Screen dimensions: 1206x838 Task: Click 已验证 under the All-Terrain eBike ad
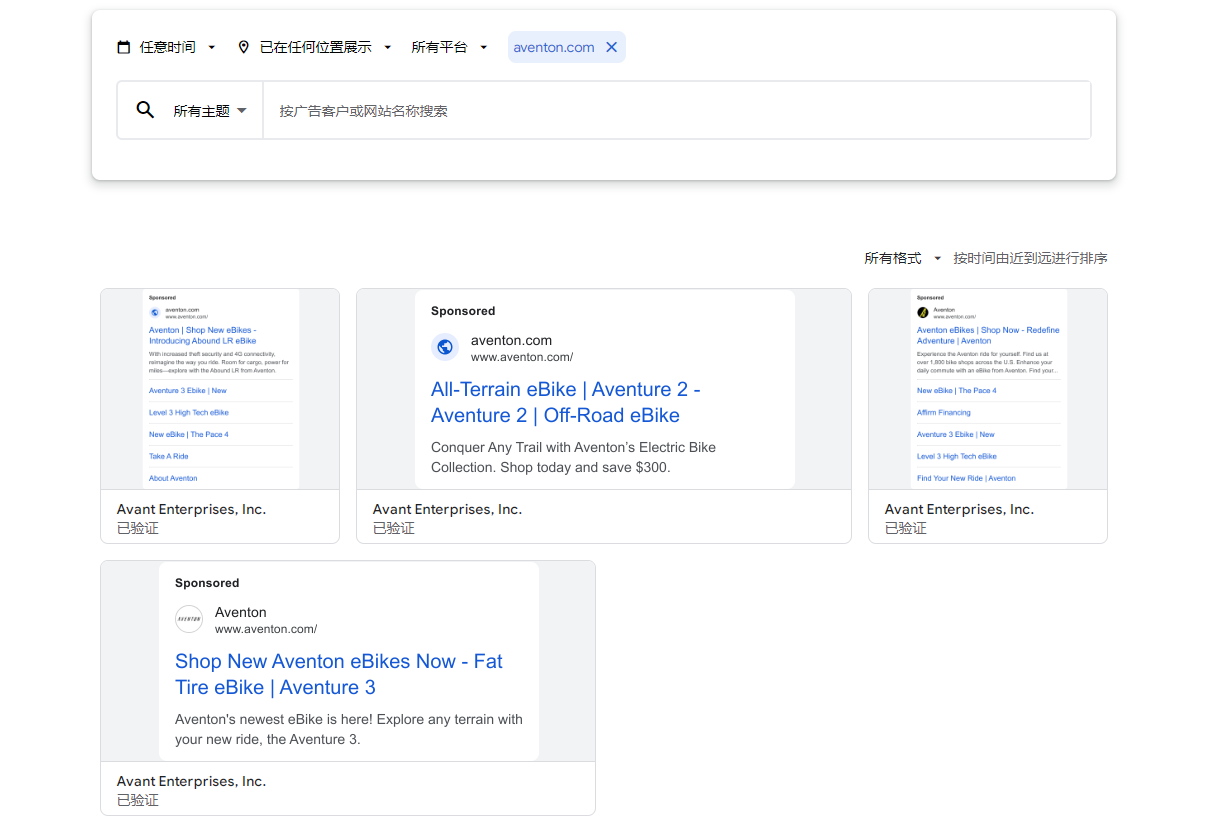tap(394, 528)
